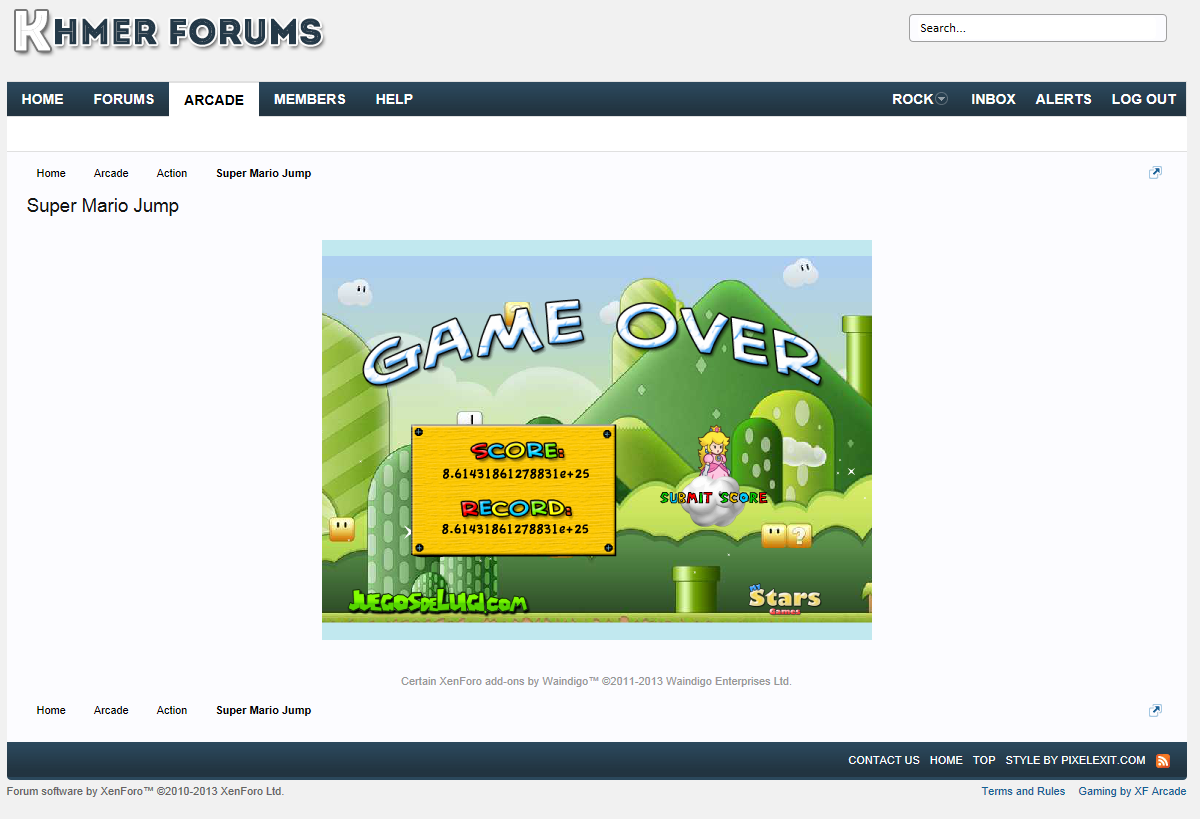Click the footer Top link

click(x=984, y=760)
